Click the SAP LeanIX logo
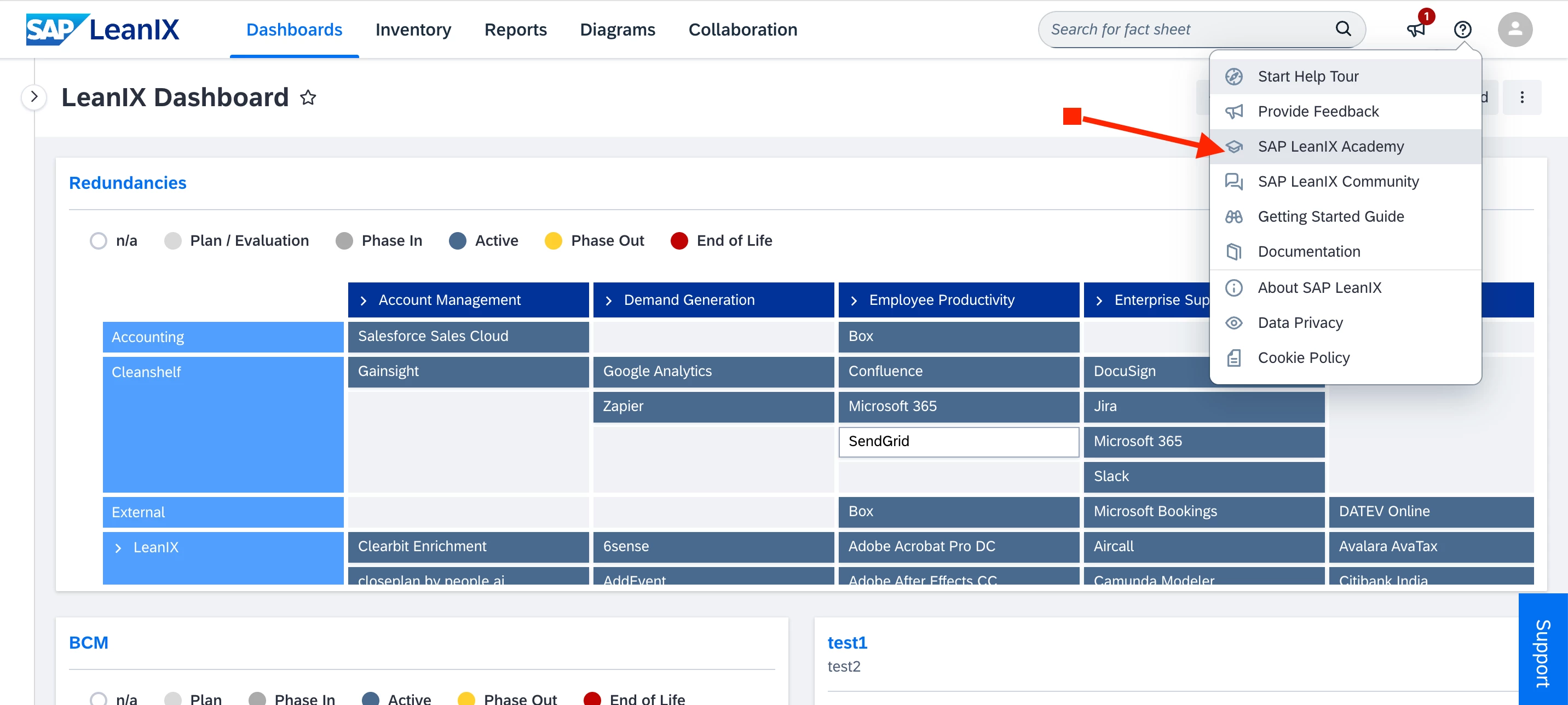The height and width of the screenshot is (705, 1568). pos(102,29)
